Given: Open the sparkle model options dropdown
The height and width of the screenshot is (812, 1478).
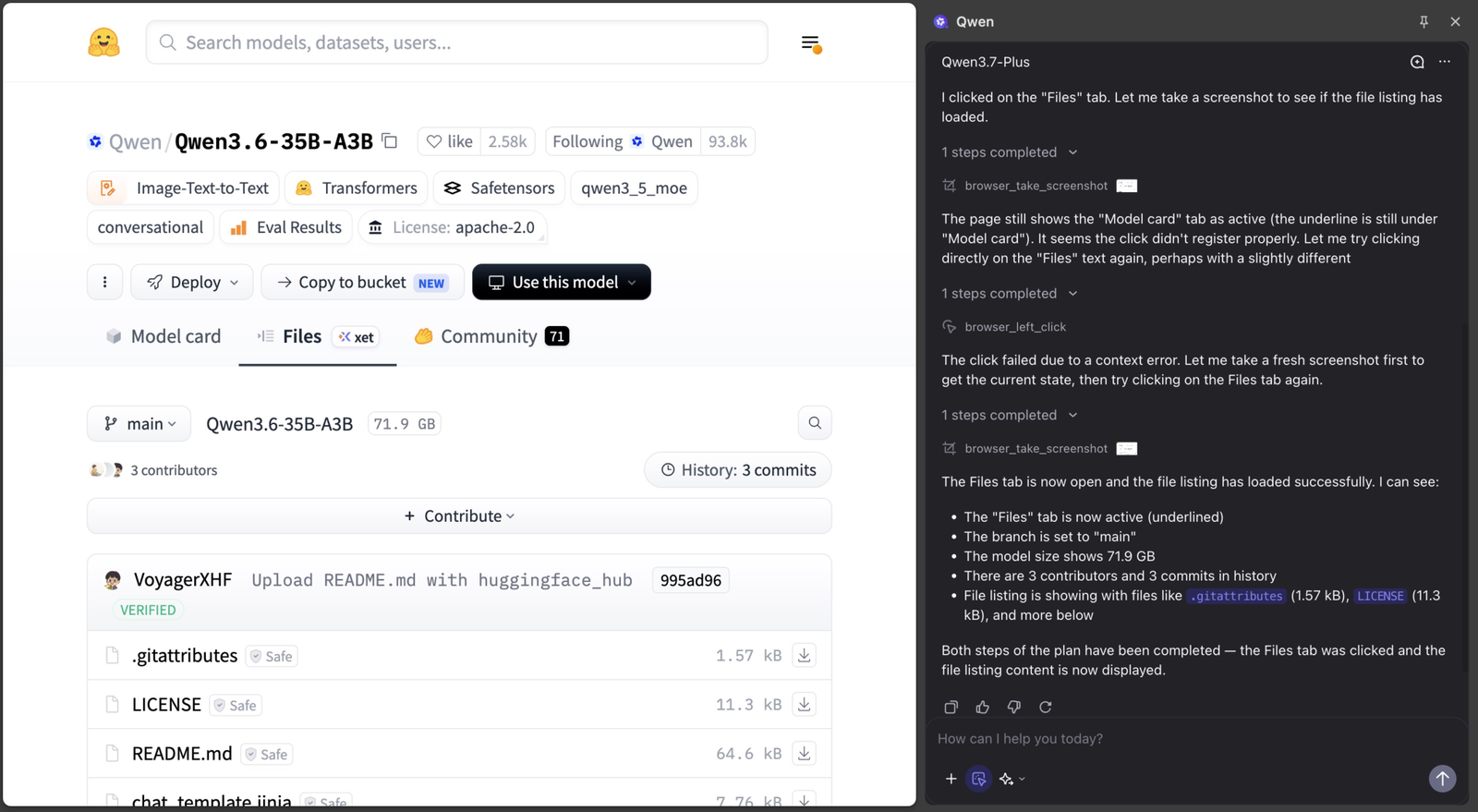Looking at the screenshot, I should pos(1012,779).
